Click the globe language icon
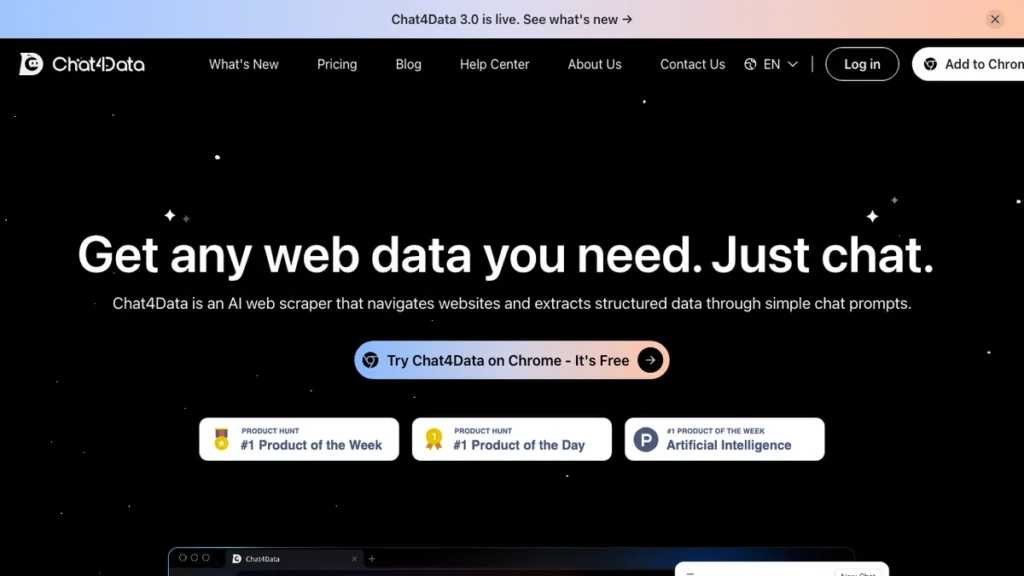Image resolution: width=1024 pixels, height=576 pixels. coord(750,64)
